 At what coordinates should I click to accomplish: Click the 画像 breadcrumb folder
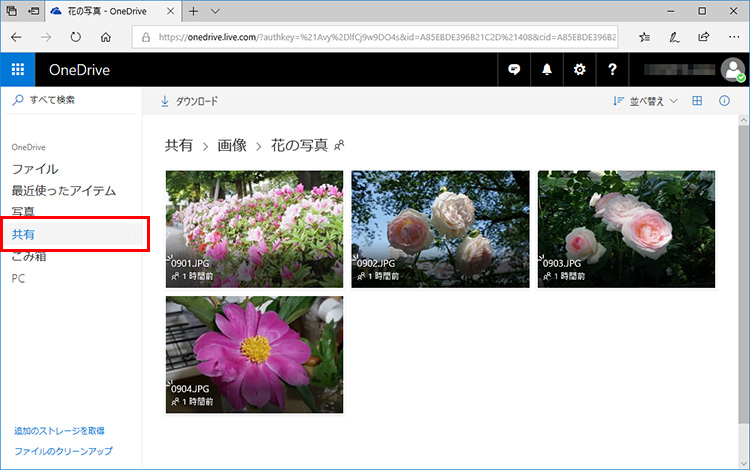pyautogui.click(x=232, y=145)
